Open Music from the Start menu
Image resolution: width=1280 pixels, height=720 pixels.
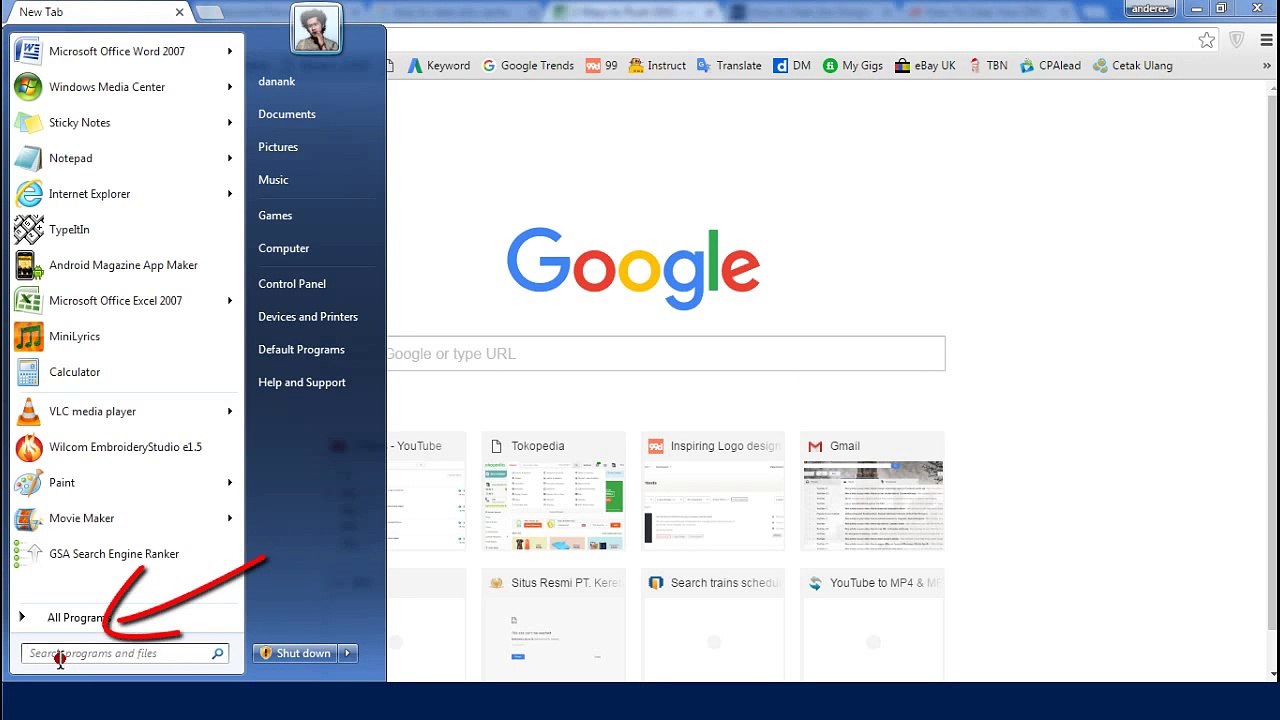click(273, 180)
